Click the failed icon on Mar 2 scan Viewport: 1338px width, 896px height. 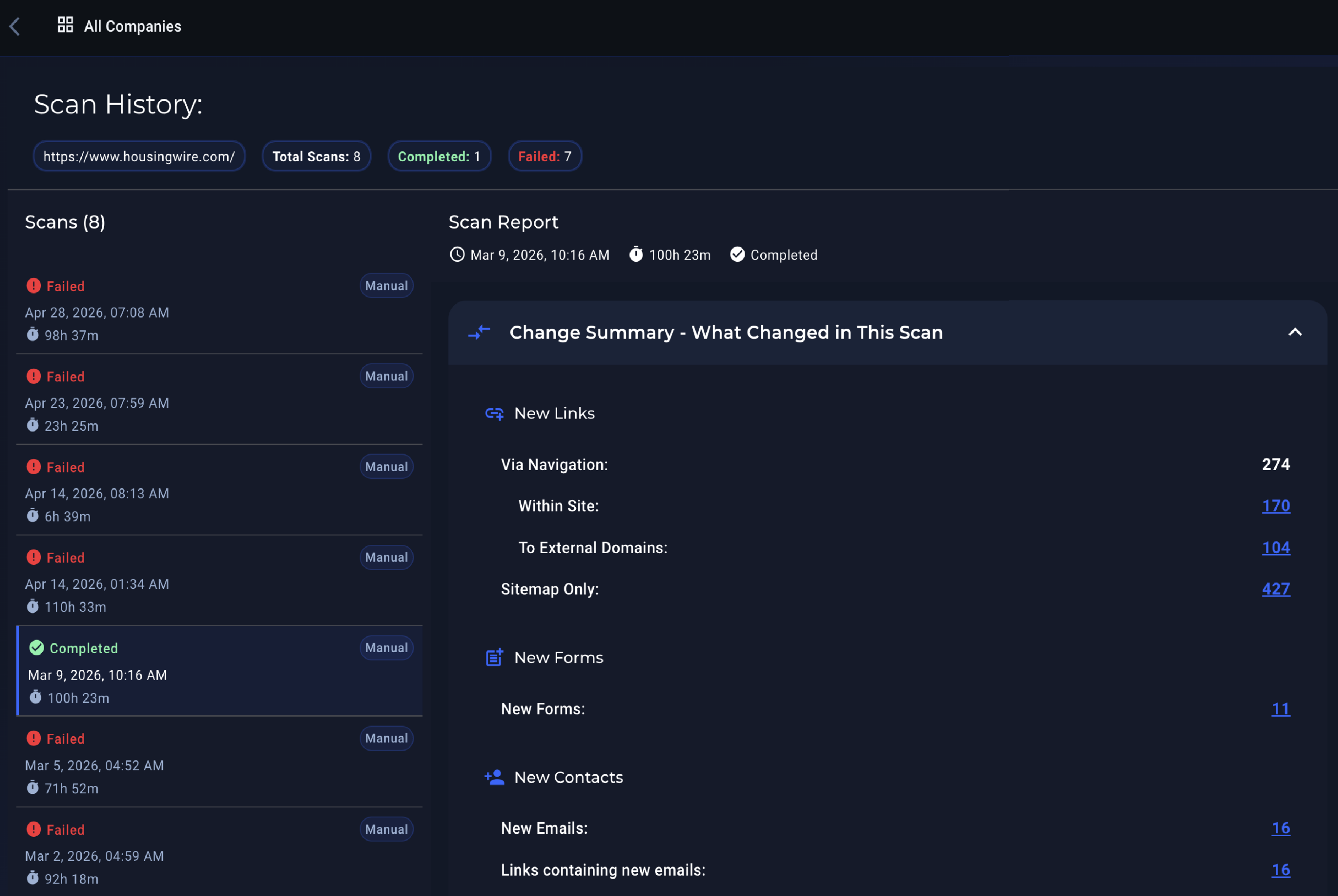(x=34, y=829)
